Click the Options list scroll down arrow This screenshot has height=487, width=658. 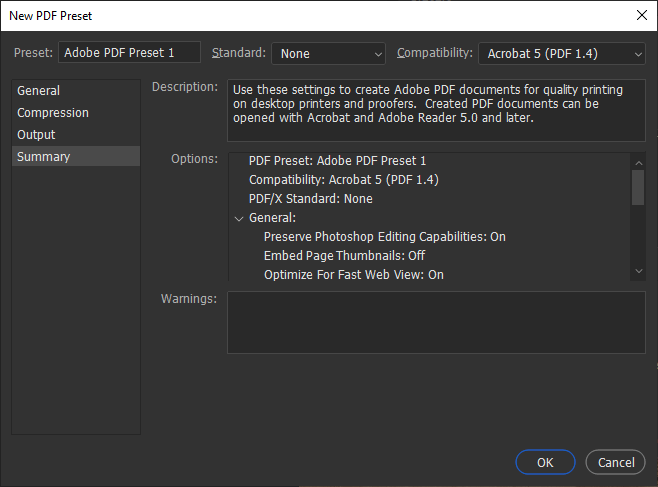638,271
